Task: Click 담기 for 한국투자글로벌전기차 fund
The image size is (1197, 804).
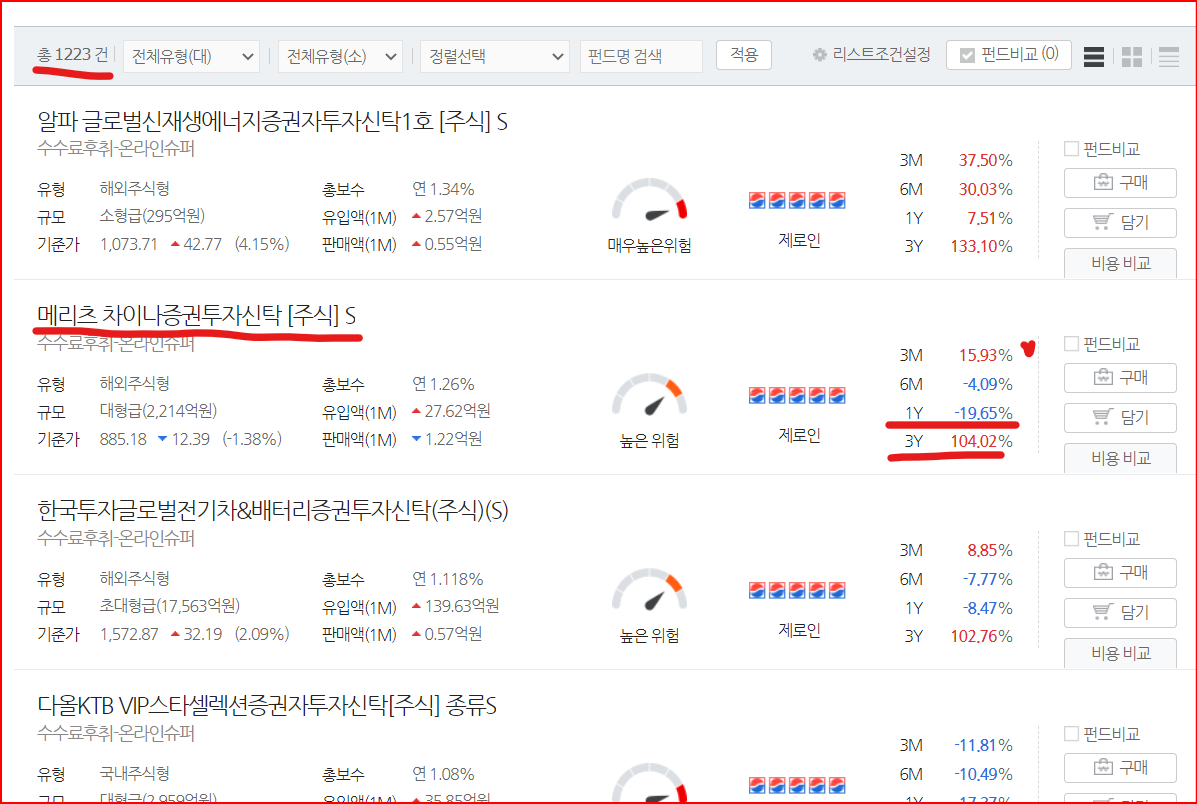Action: (x=1120, y=612)
